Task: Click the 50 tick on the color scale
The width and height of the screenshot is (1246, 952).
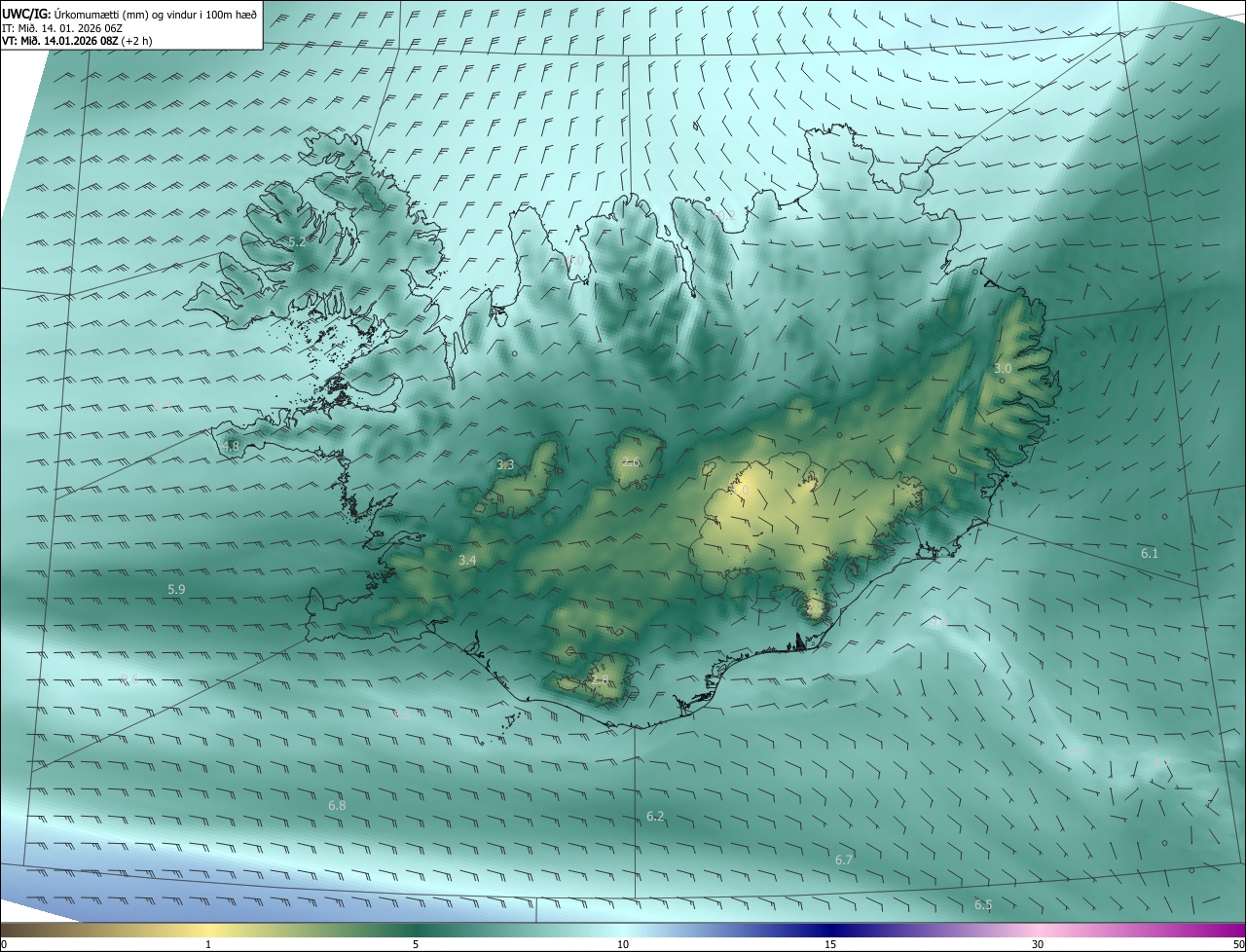Action: 1238,944
